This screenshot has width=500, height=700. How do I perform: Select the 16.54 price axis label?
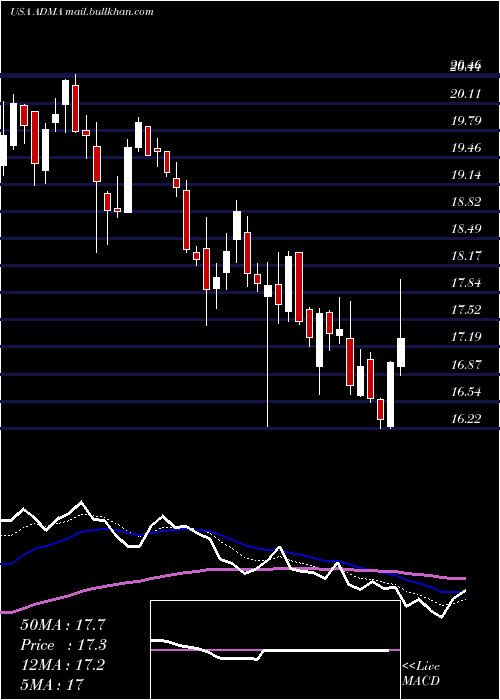point(466,392)
